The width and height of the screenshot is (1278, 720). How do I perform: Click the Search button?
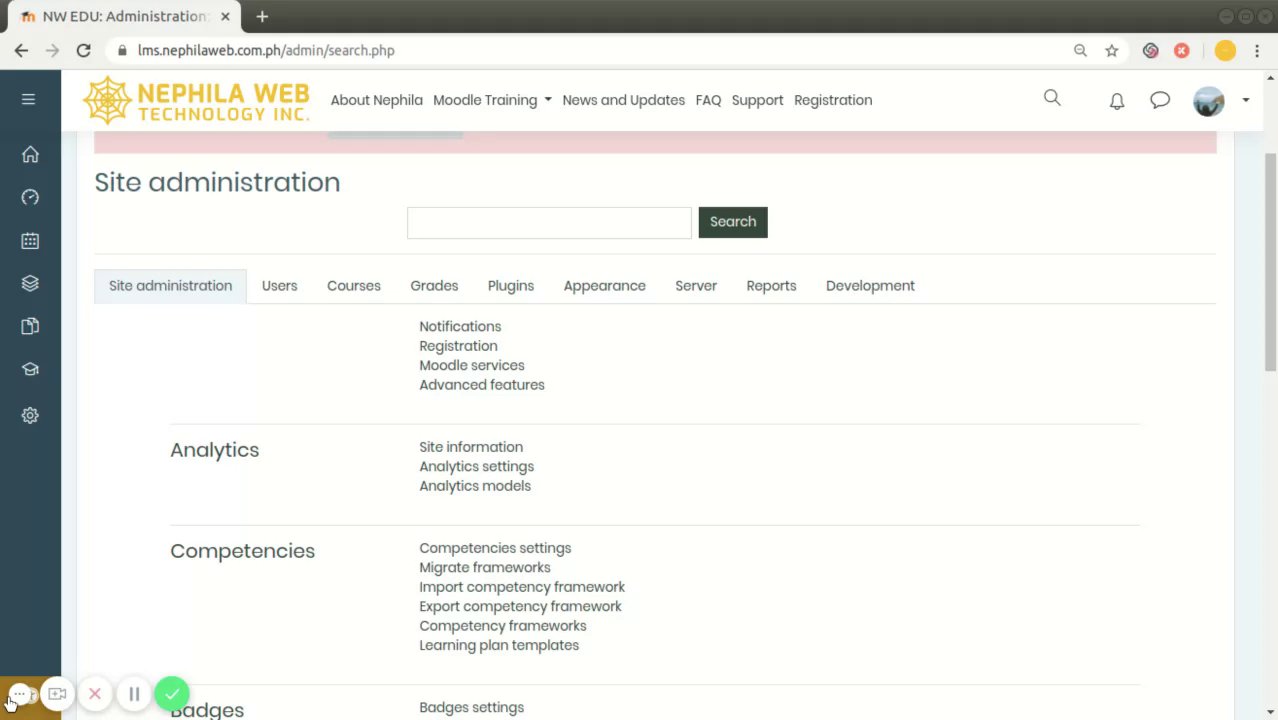click(x=733, y=222)
